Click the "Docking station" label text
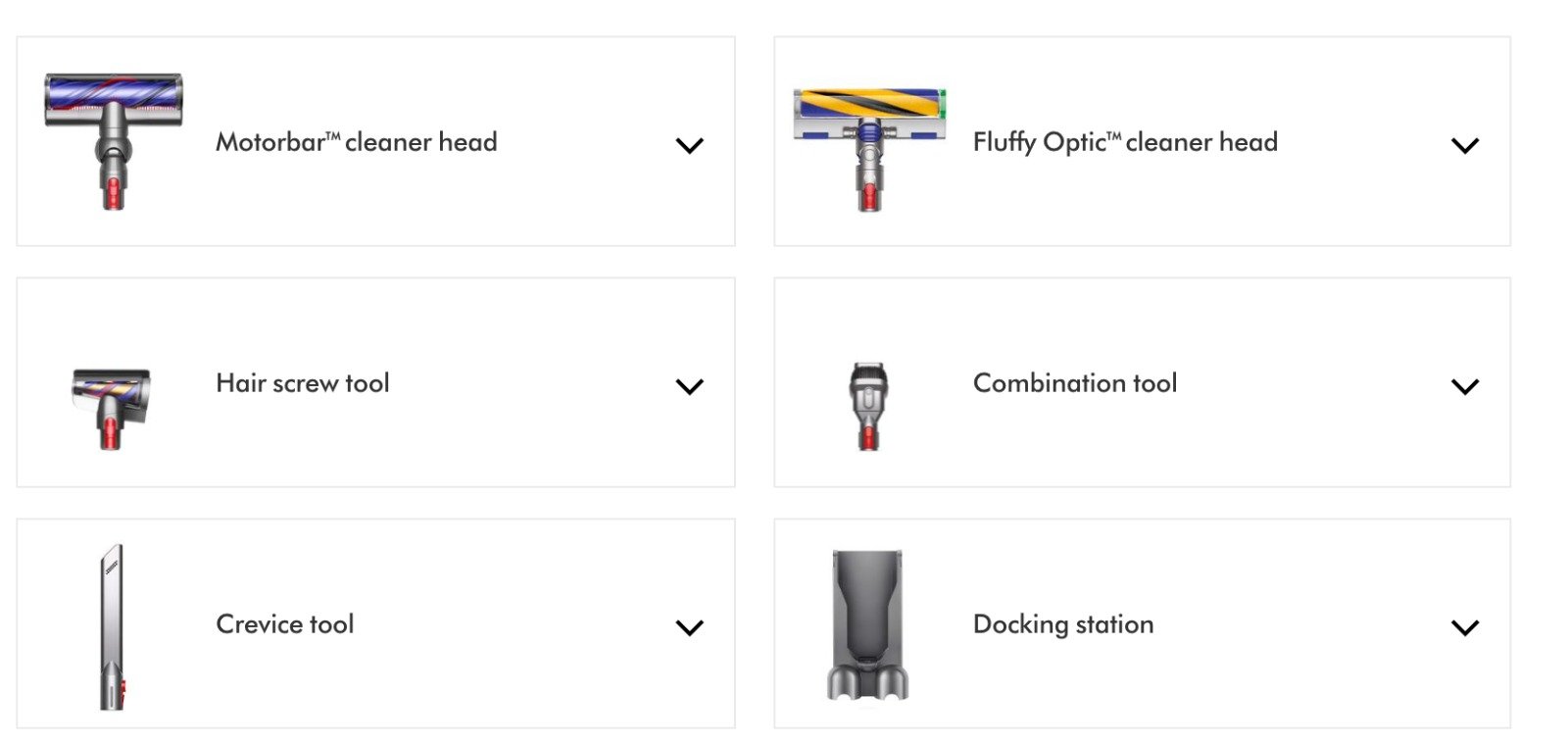 [x=1062, y=624]
